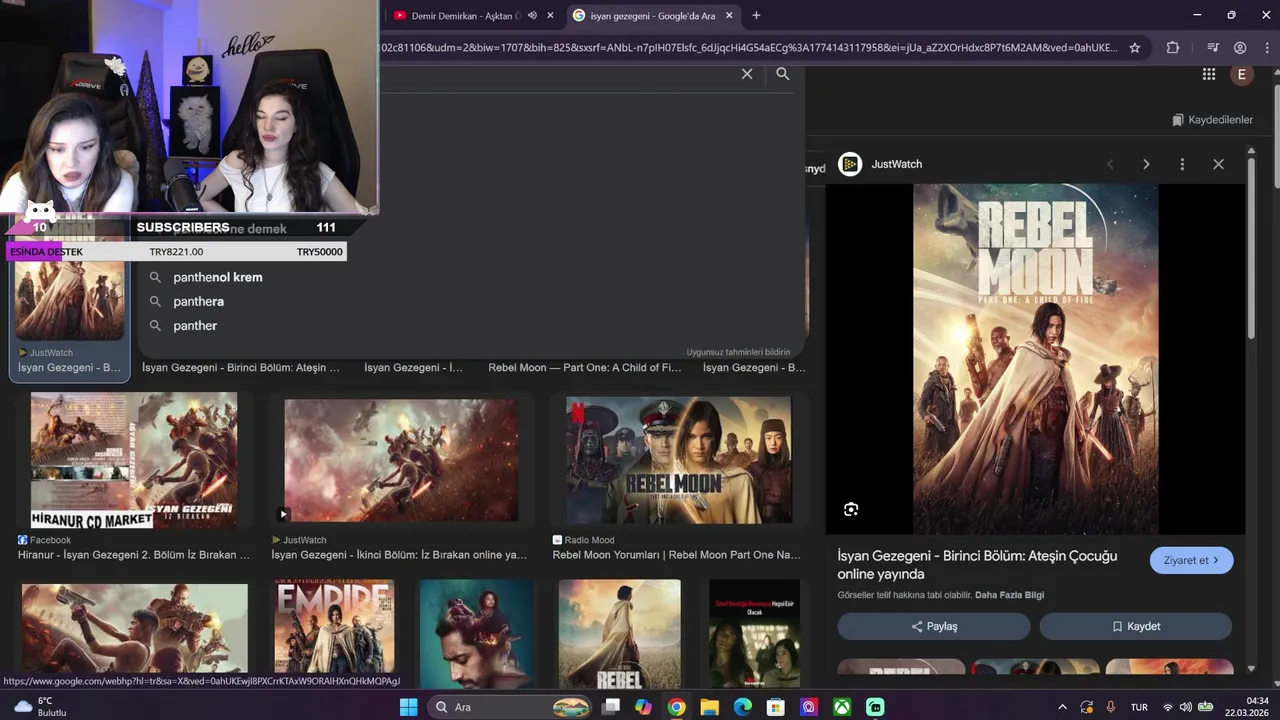Open the media controls icon in toolbar
This screenshot has width=1280, height=720.
point(1213,47)
